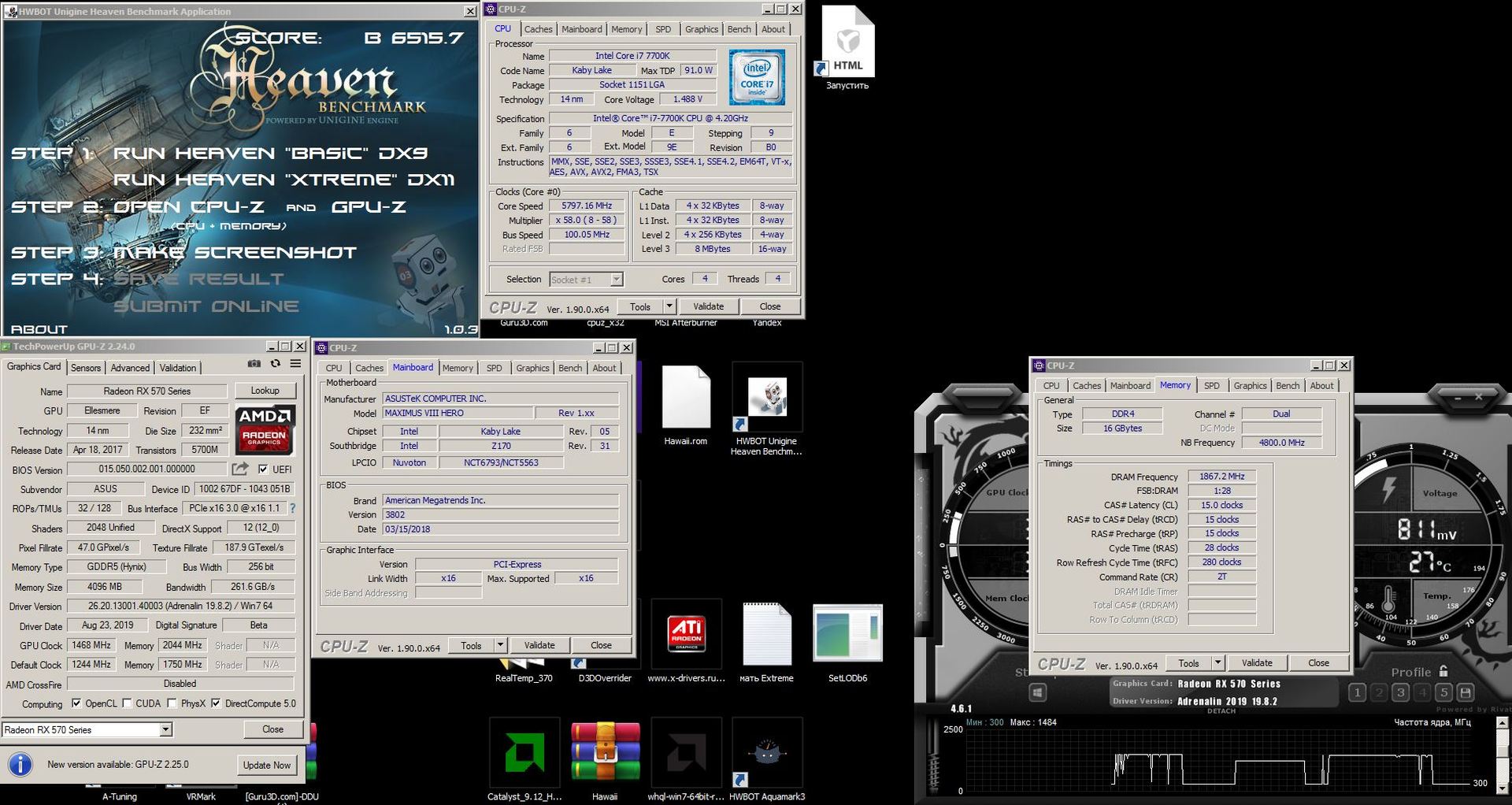1512x805 pixels.
Task: Click the GPU-Z refresh icon
Action: click(275, 364)
